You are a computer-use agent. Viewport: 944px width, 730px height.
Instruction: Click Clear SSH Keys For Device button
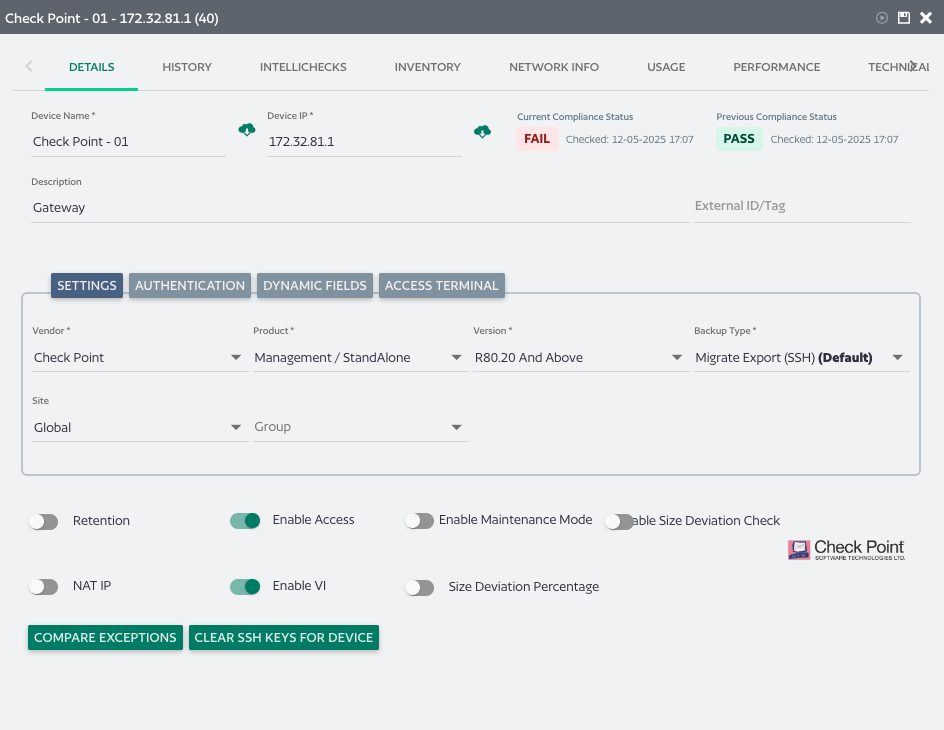pos(284,638)
